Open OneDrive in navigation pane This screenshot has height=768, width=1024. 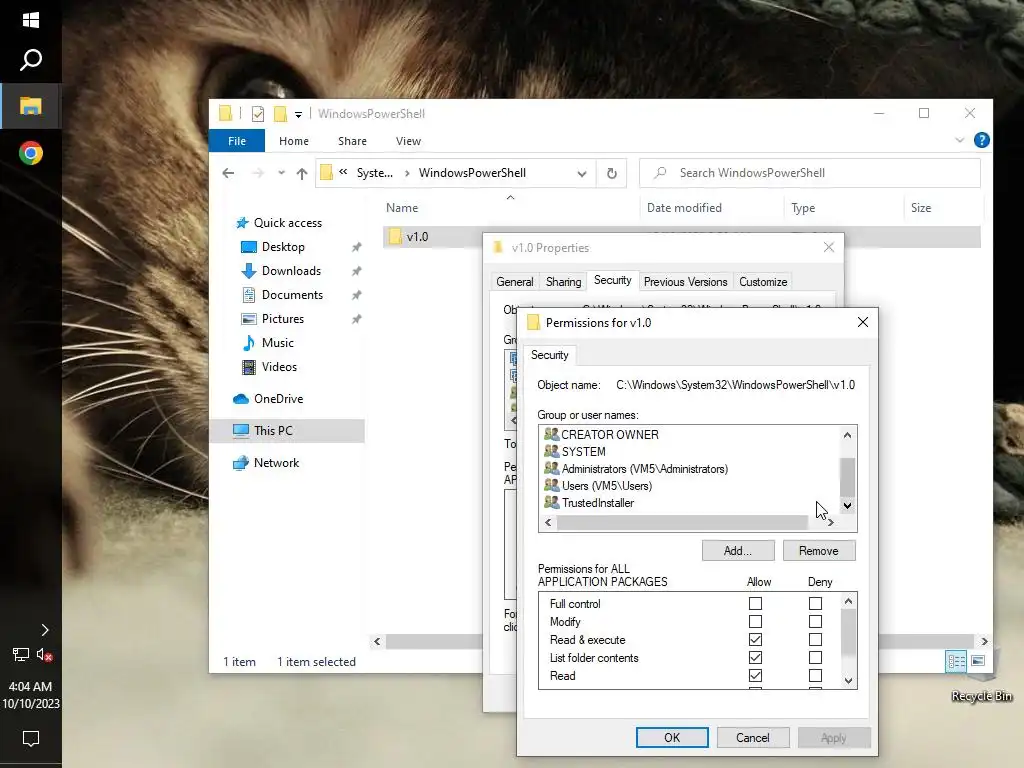coord(278,399)
